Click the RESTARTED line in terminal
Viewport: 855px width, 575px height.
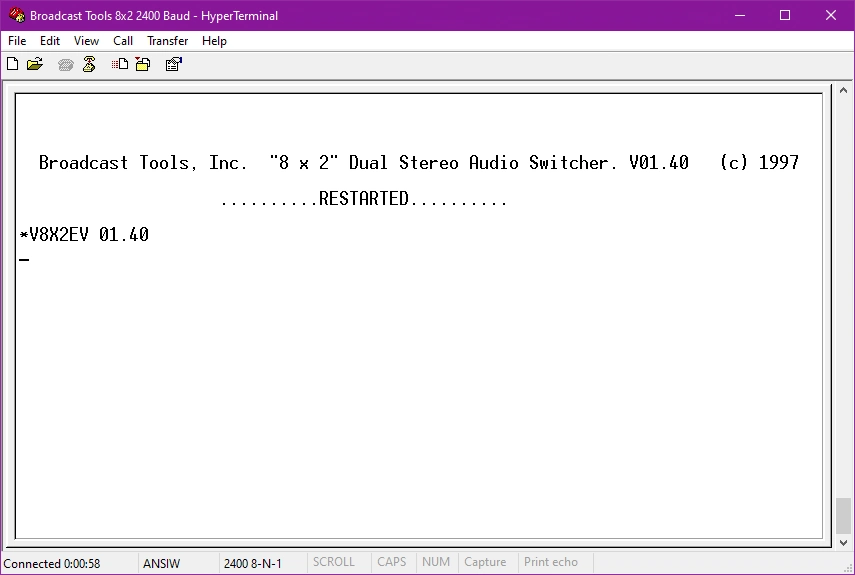[x=364, y=199]
